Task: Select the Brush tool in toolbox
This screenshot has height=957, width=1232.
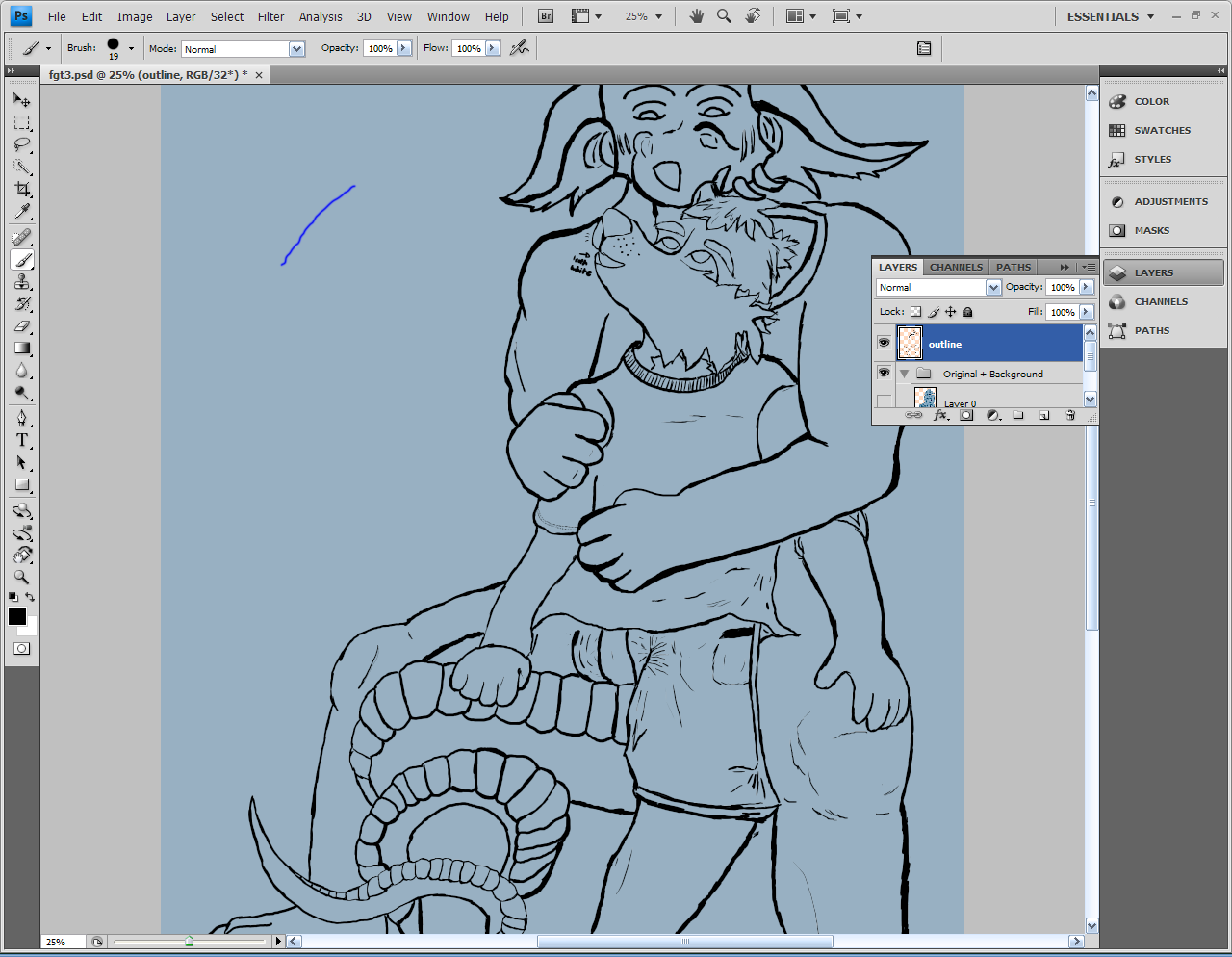Action: tap(21, 260)
